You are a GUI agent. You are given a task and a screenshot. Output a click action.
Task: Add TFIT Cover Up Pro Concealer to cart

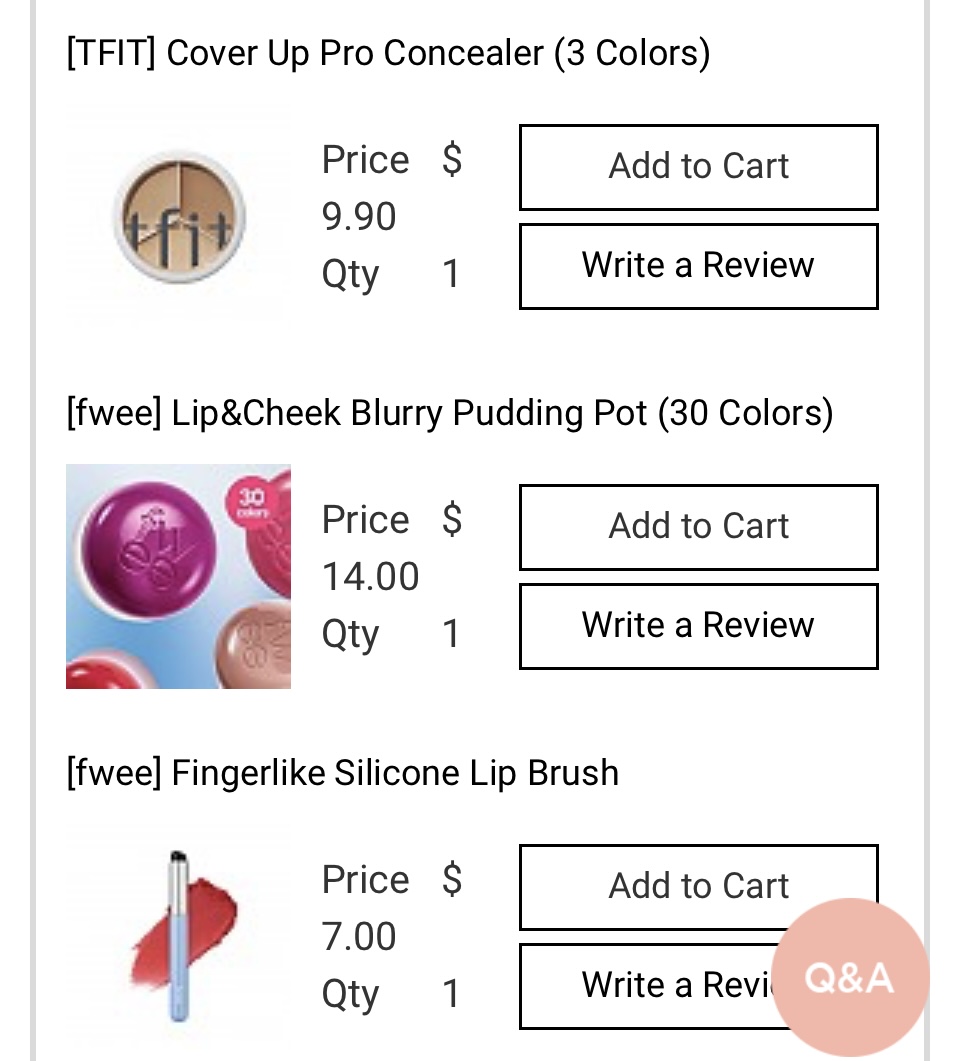(x=698, y=167)
